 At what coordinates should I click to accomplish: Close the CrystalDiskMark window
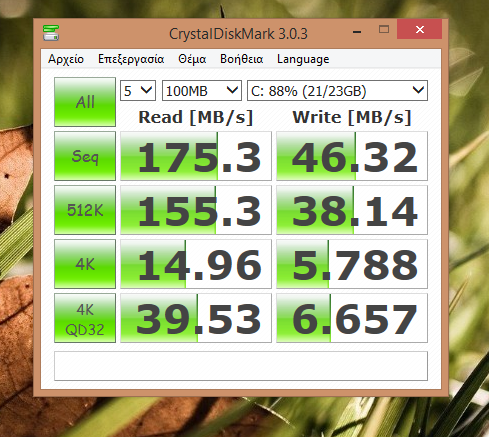coord(420,29)
